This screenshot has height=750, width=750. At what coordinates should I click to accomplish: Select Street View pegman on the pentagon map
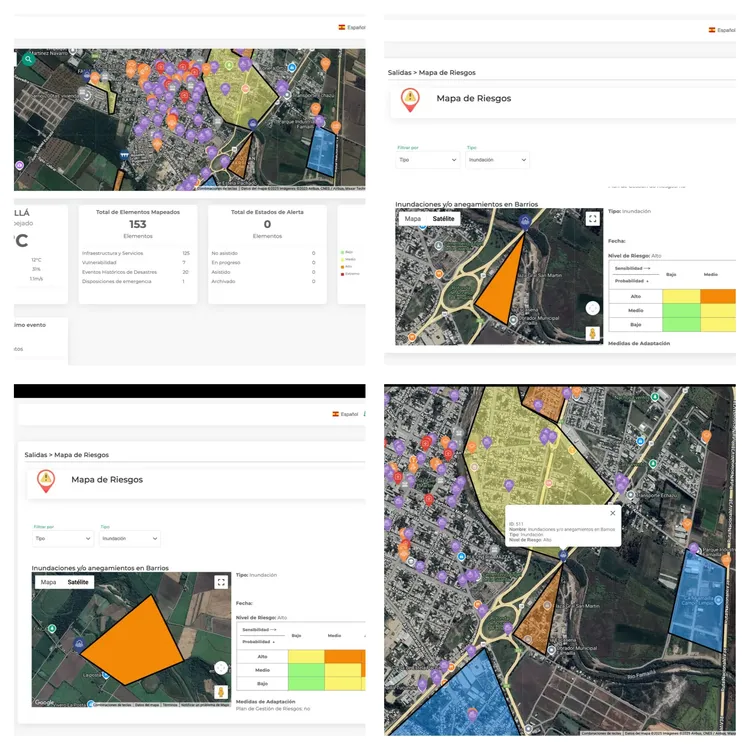(x=220, y=691)
